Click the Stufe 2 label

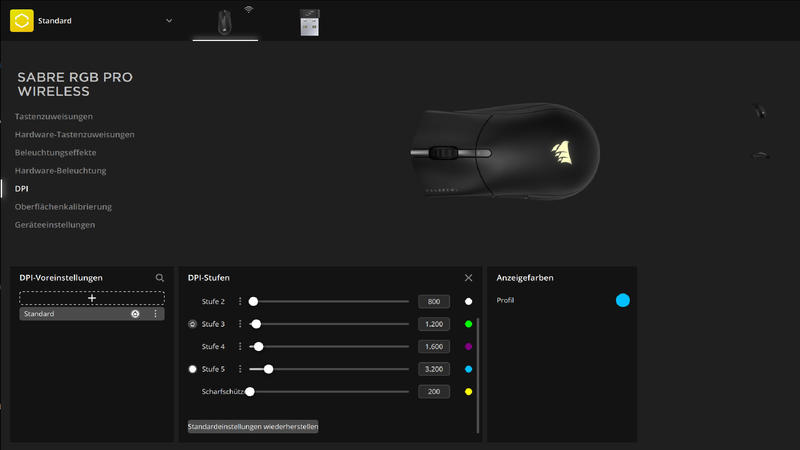point(213,302)
